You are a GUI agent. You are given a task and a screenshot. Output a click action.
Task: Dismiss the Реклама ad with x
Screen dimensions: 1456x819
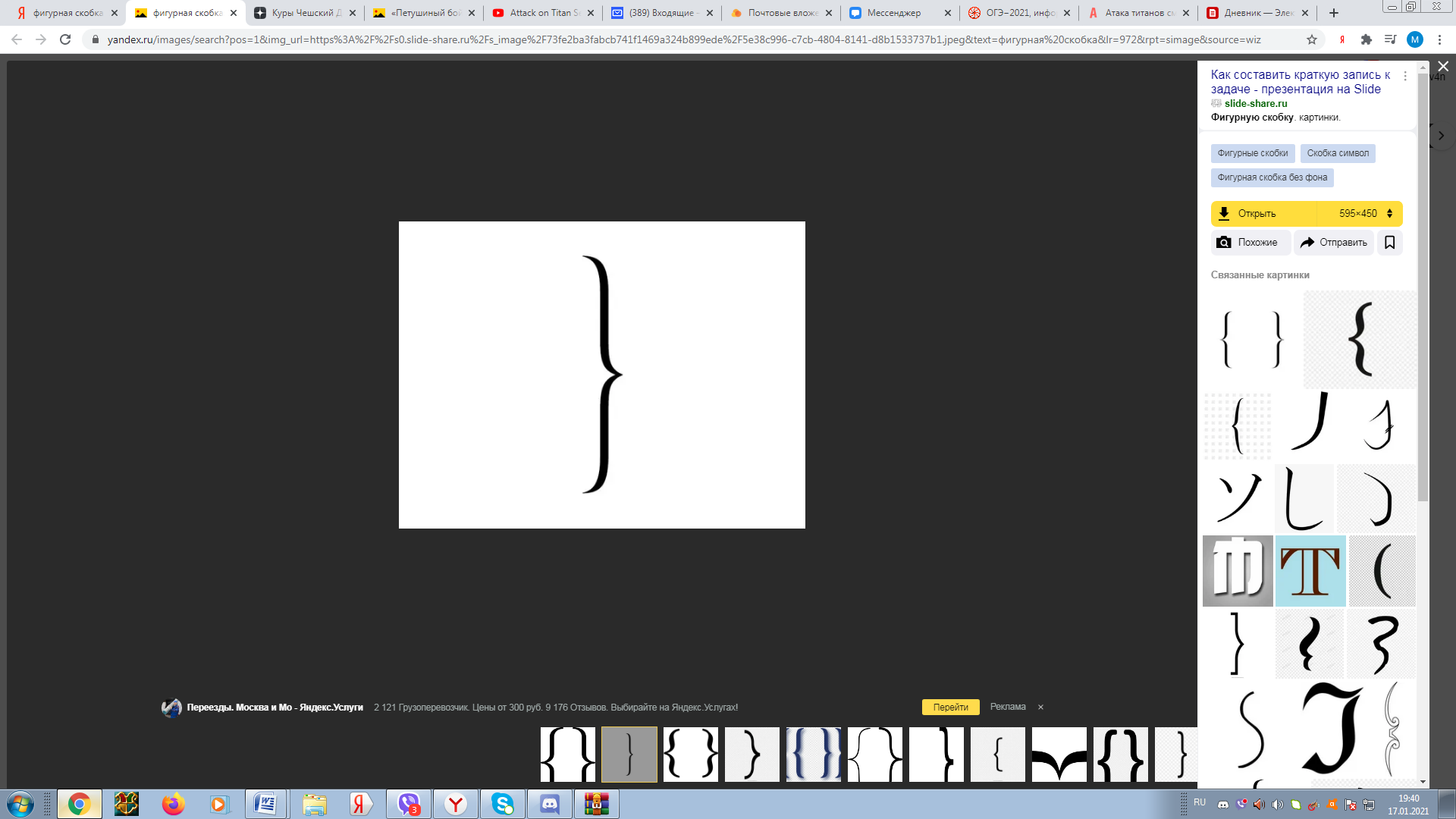coord(1040,707)
